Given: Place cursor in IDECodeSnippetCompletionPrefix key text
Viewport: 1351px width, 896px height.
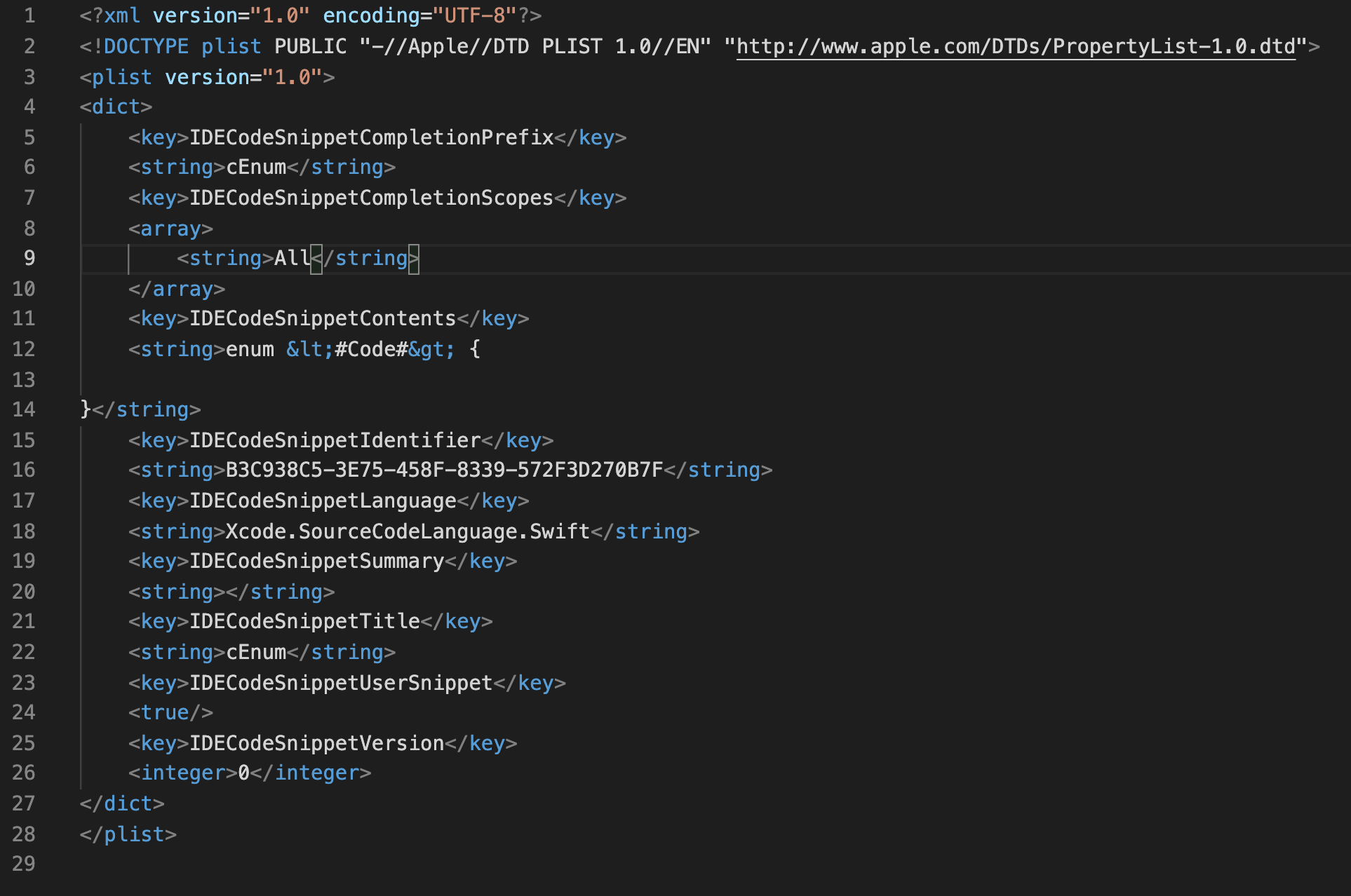Looking at the screenshot, I should [x=372, y=137].
